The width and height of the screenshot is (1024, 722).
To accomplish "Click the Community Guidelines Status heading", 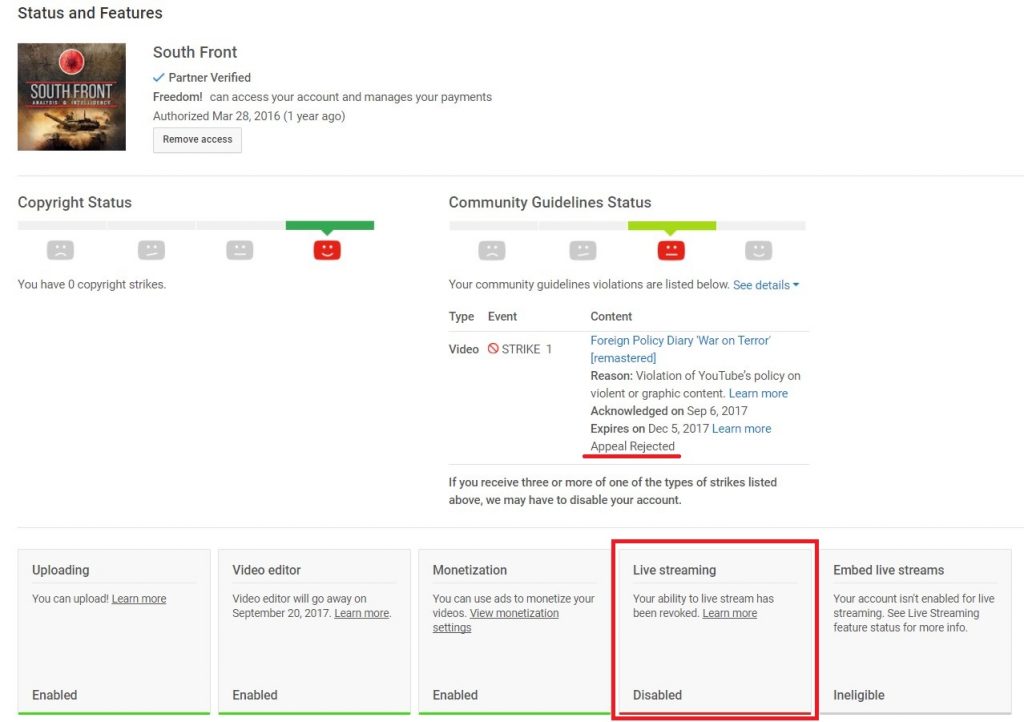I will 550,202.
